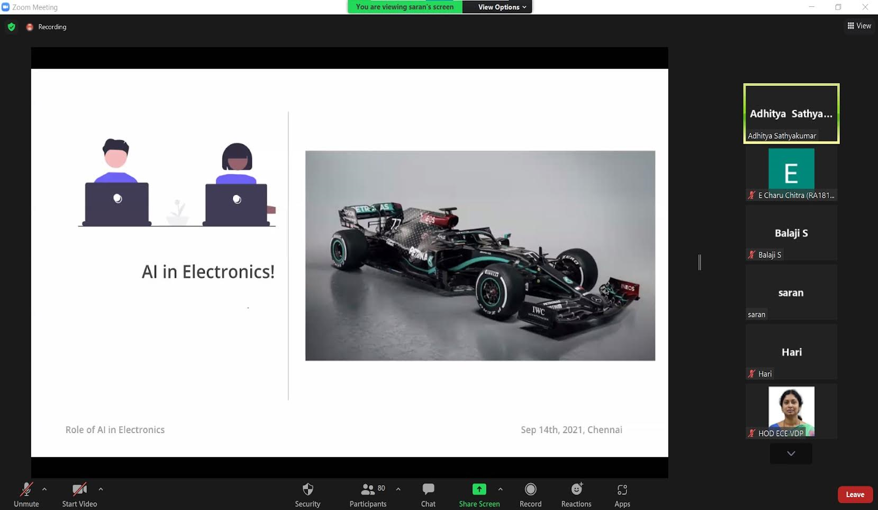Open the View Options dropdown
Screen dimensions: 878x510
tap(501, 7)
